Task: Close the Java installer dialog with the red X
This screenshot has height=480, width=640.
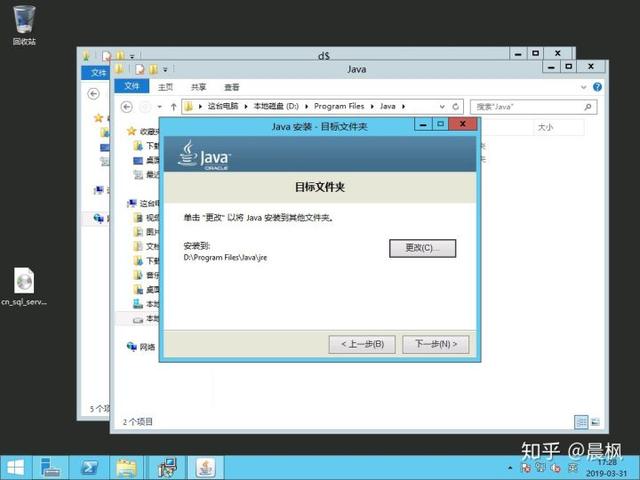Action: (462, 124)
